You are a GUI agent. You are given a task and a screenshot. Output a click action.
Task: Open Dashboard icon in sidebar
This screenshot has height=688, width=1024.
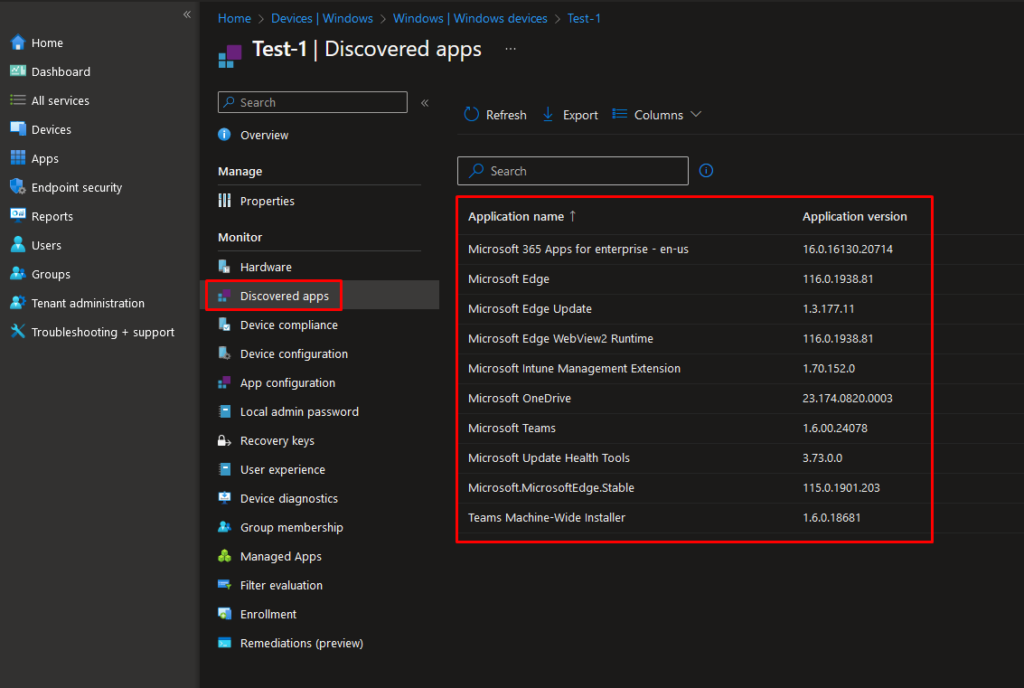coord(18,71)
